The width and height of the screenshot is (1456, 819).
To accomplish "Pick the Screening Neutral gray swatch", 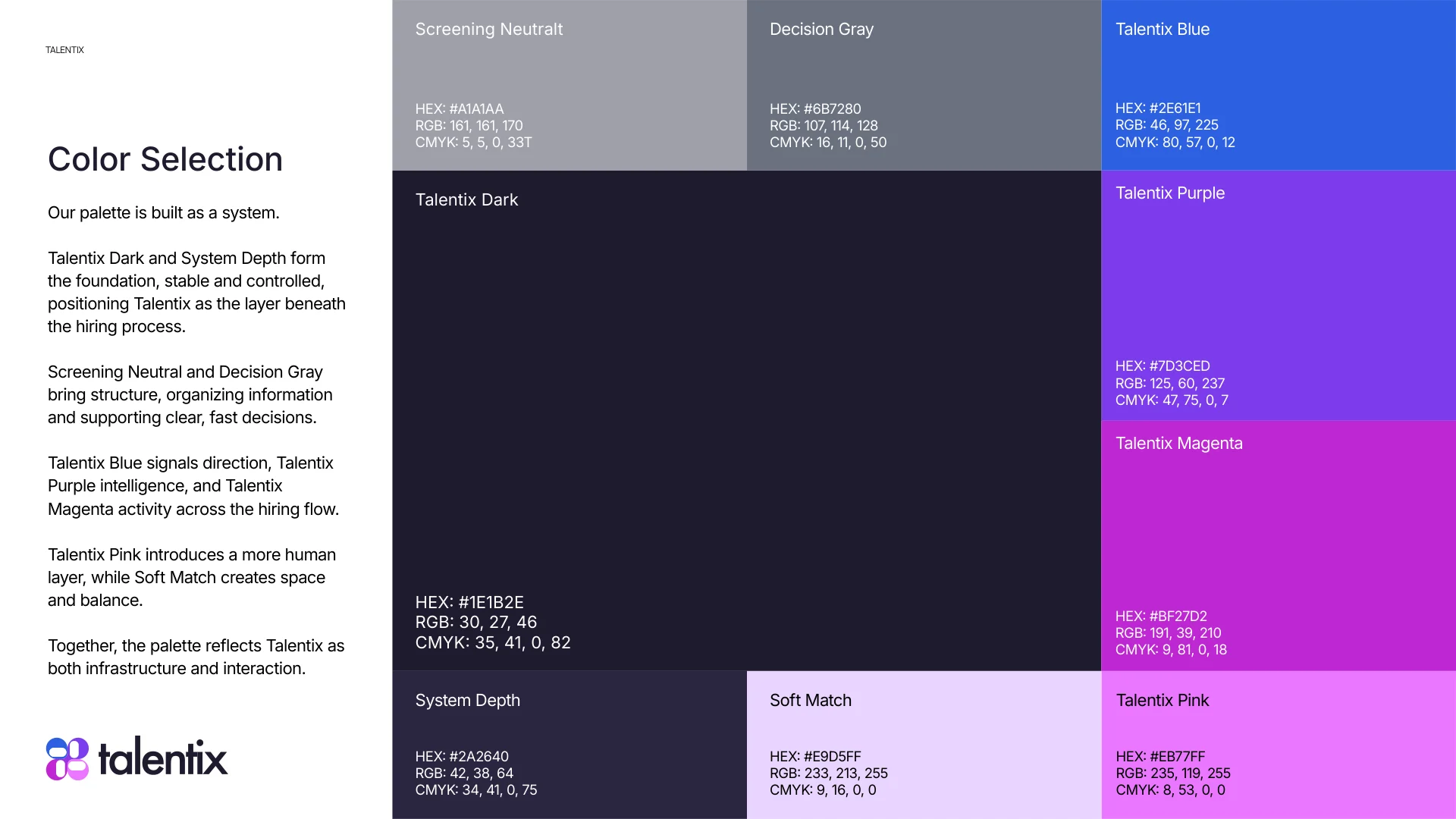I will [570, 85].
